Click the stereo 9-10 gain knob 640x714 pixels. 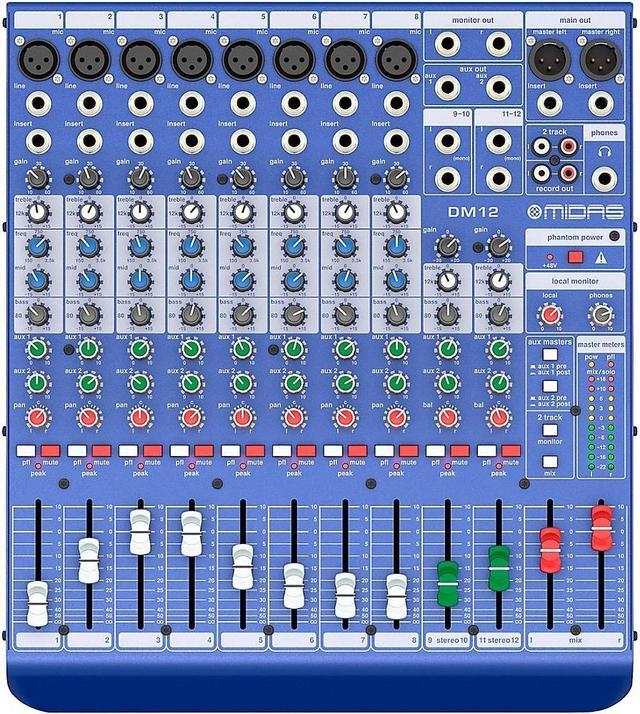click(447, 247)
